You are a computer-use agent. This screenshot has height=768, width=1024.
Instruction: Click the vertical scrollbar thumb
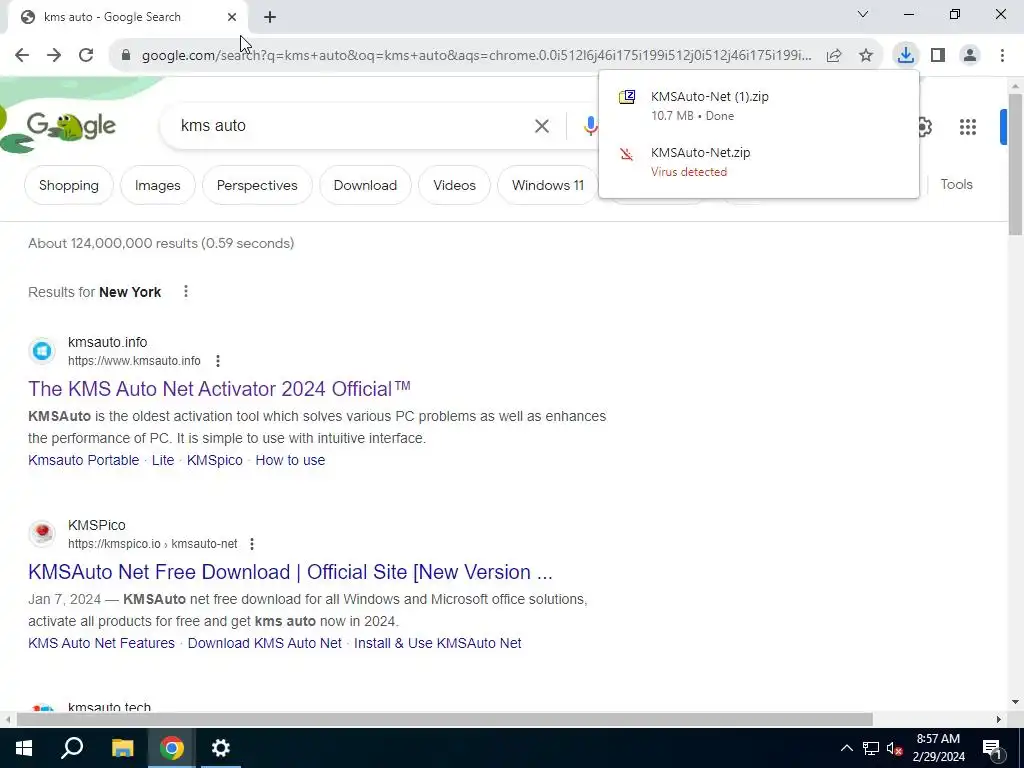click(x=1016, y=163)
